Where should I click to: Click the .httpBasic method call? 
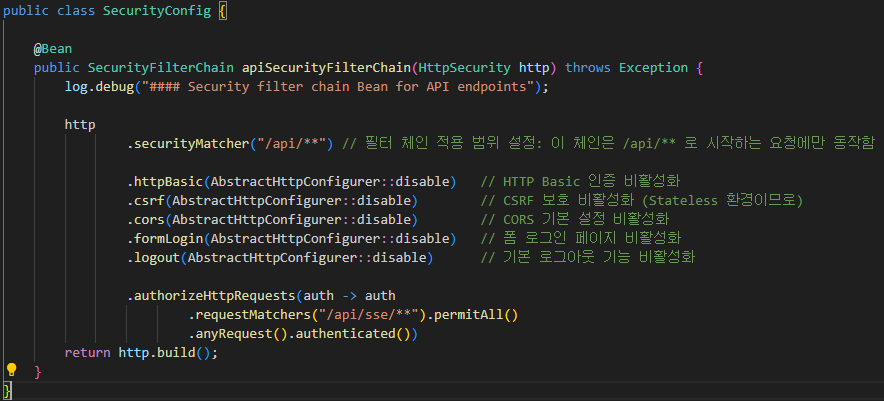[x=165, y=182]
